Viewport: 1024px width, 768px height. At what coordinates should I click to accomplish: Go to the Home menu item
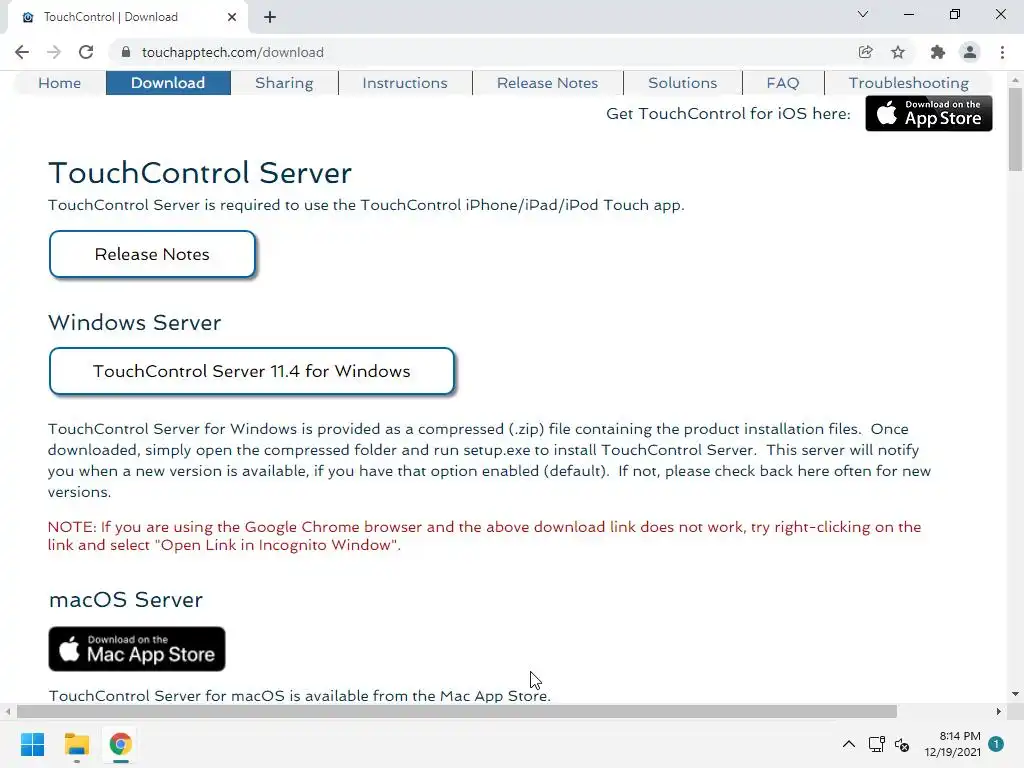coord(59,83)
